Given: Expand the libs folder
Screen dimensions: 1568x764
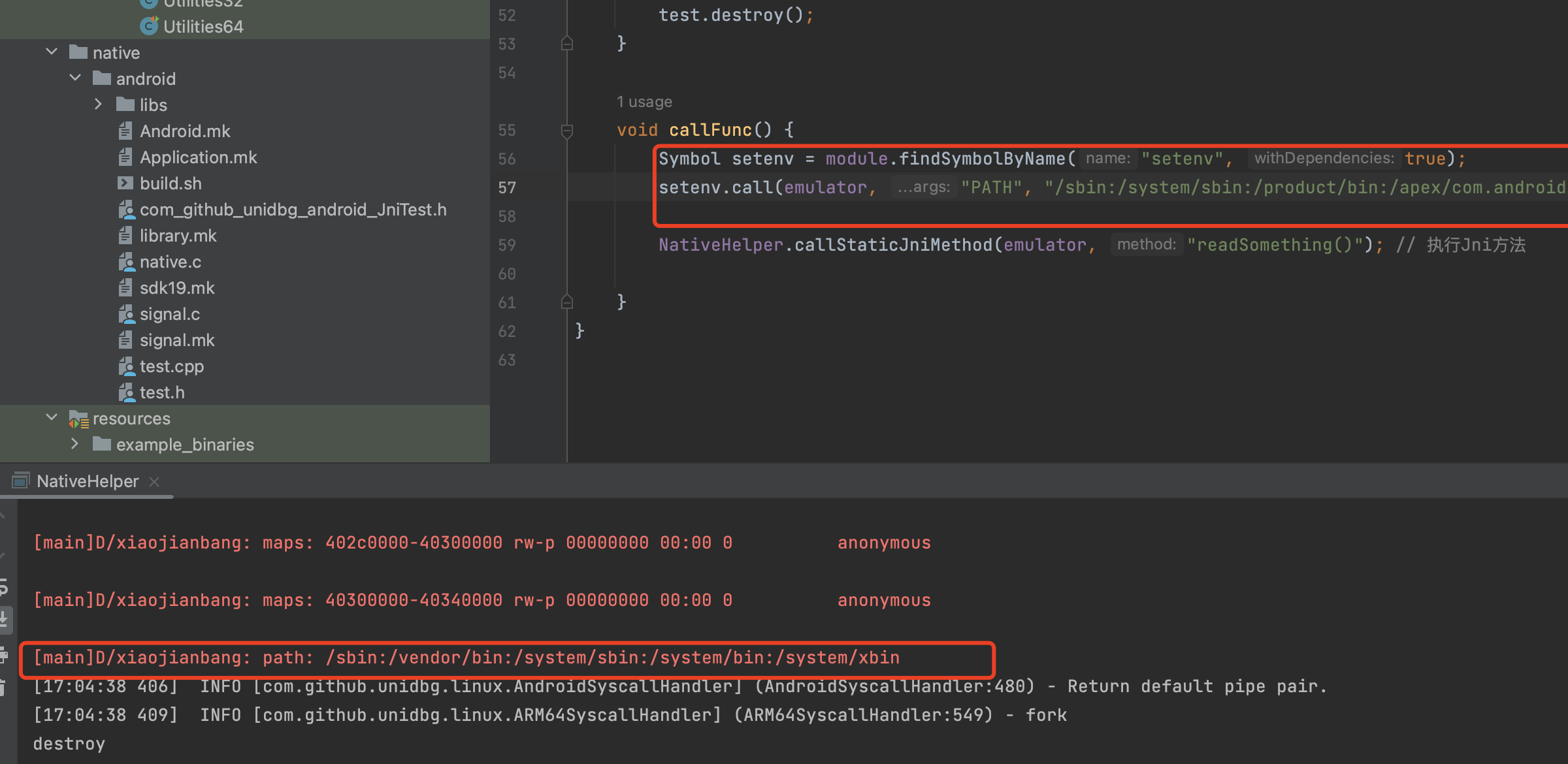Looking at the screenshot, I should pyautogui.click(x=99, y=104).
